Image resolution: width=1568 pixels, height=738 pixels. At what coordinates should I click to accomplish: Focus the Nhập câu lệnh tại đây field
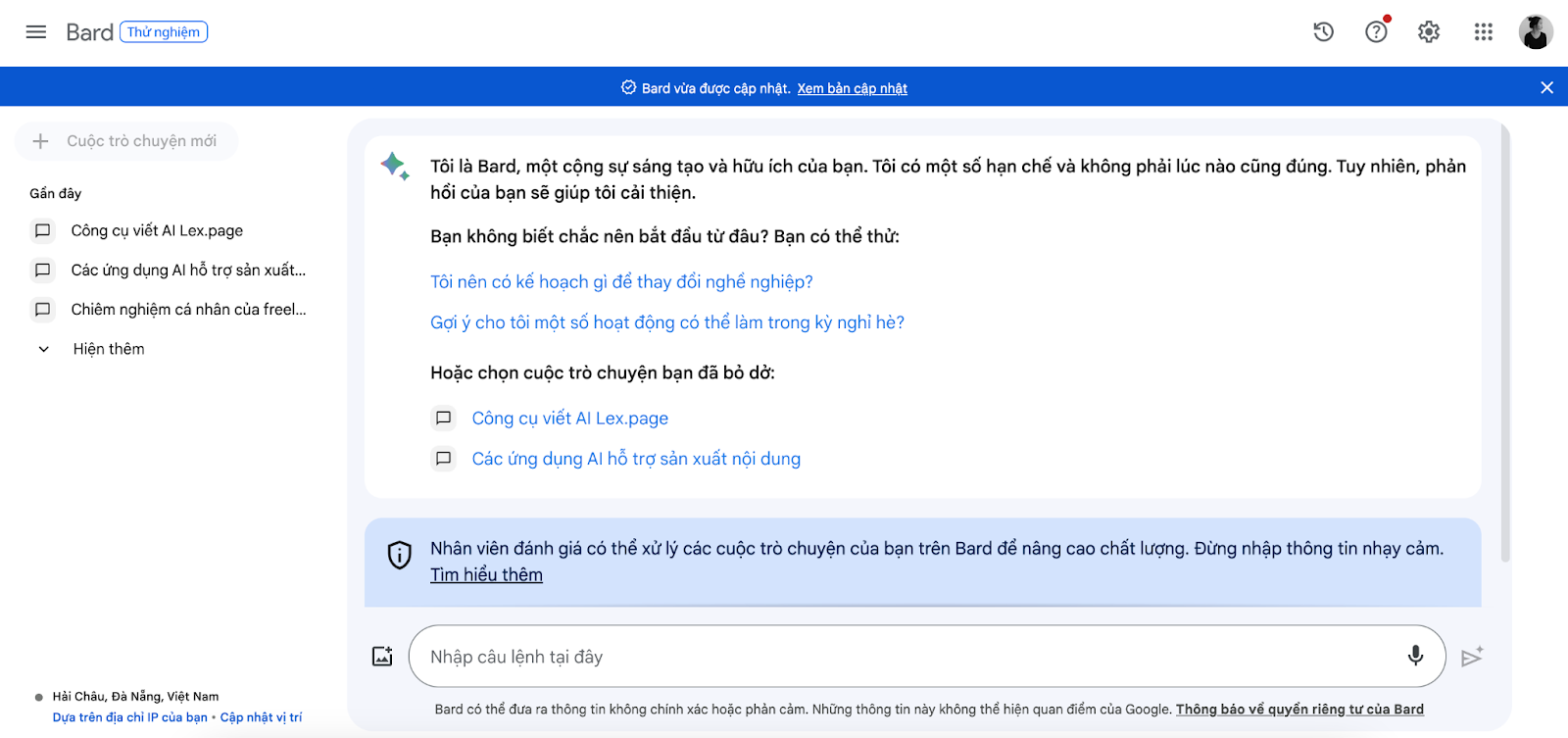(x=926, y=656)
